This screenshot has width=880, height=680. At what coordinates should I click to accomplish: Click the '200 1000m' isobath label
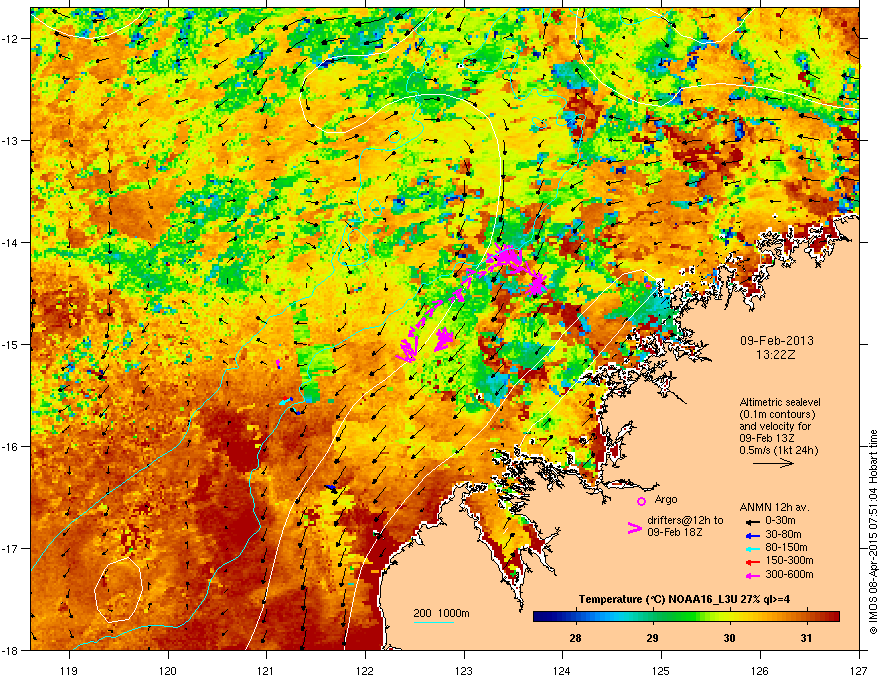tap(441, 613)
